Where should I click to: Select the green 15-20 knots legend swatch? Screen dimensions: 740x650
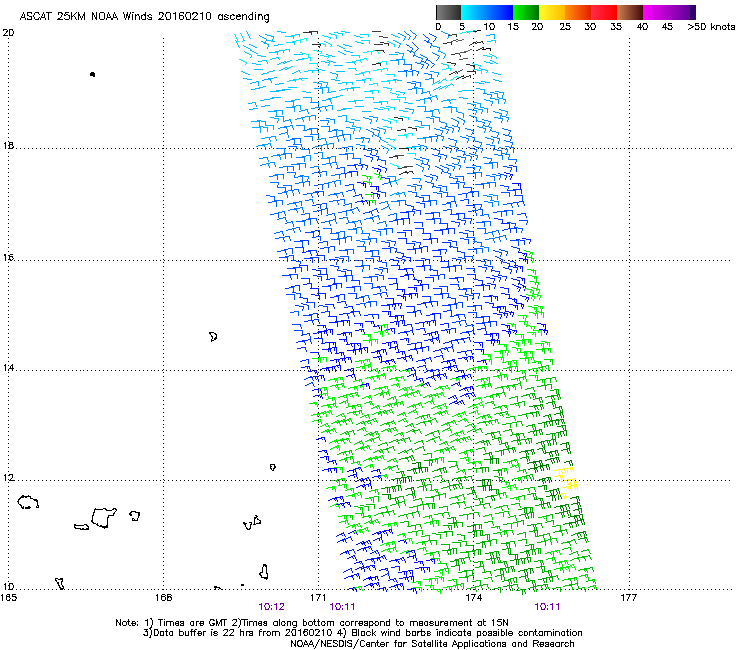pyautogui.click(x=526, y=12)
